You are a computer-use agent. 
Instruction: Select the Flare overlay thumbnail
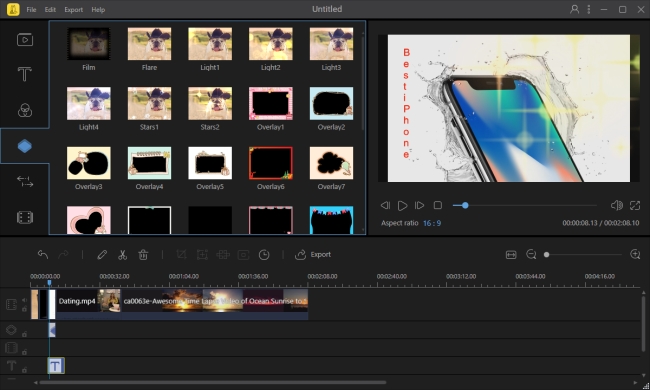pos(149,44)
